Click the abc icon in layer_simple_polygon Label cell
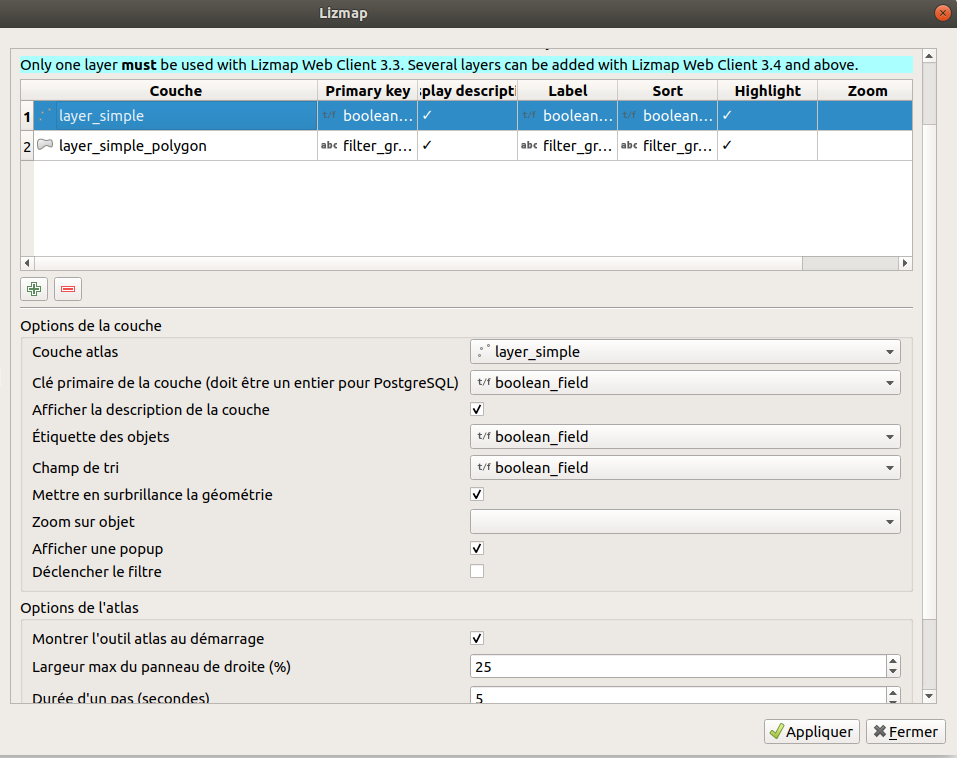 click(x=529, y=144)
